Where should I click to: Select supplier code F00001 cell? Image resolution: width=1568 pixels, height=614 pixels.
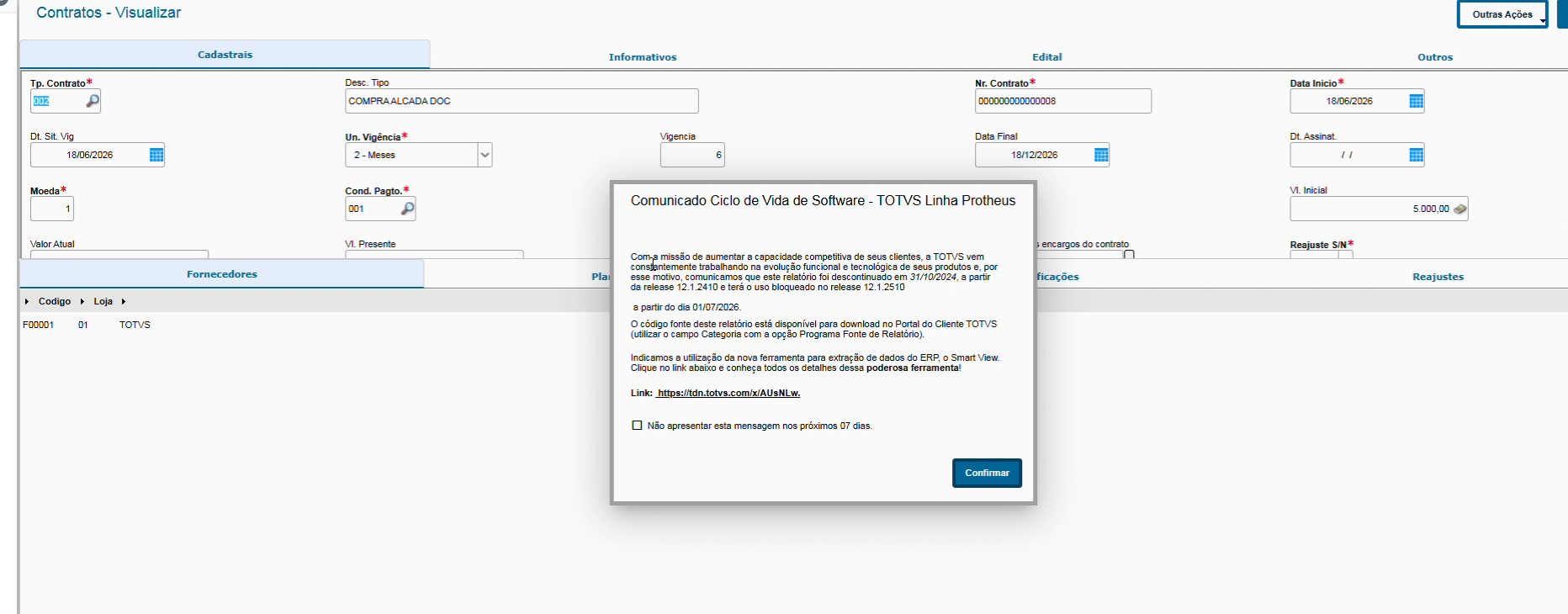[39, 325]
